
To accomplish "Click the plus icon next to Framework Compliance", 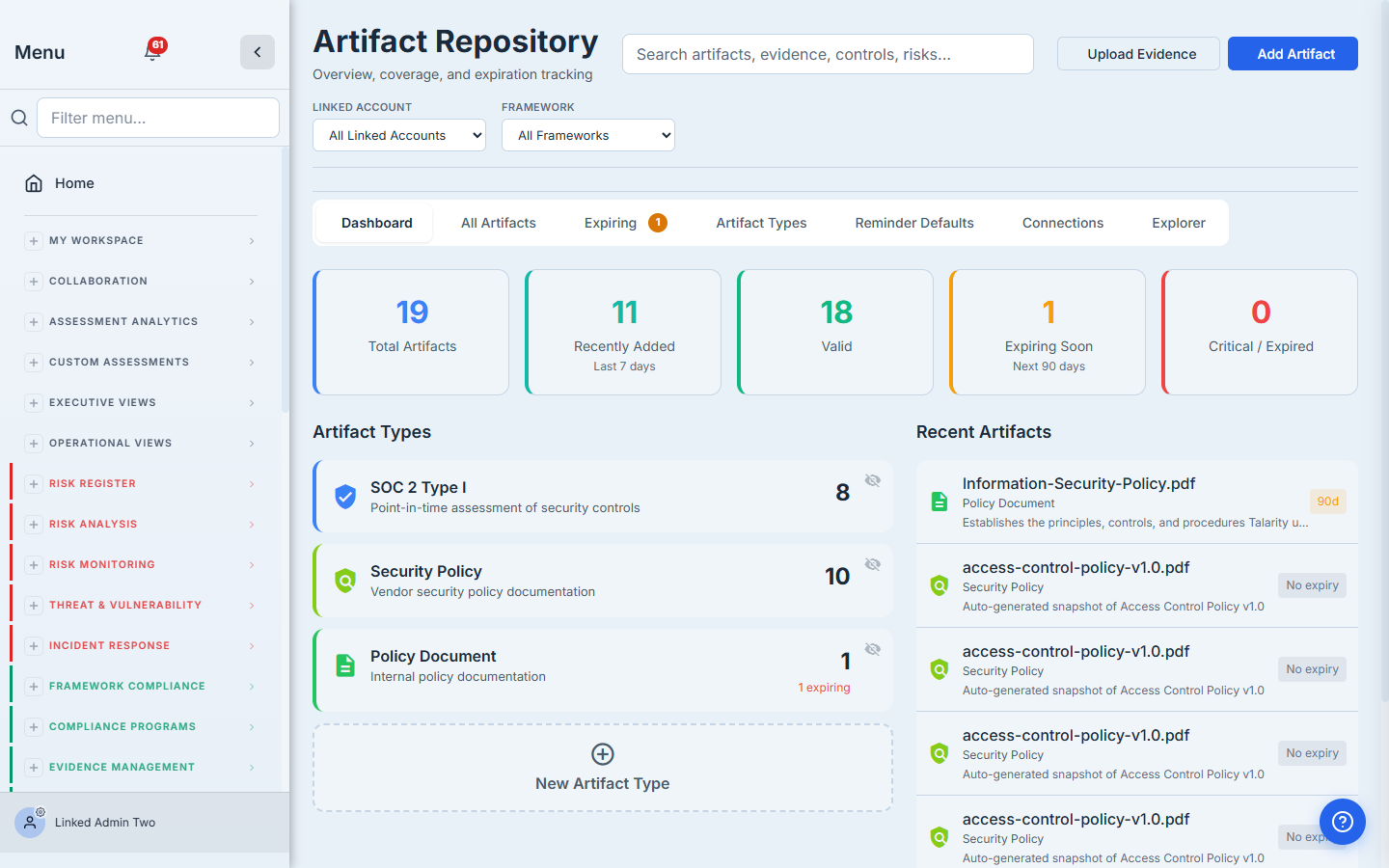I will coord(34,687).
